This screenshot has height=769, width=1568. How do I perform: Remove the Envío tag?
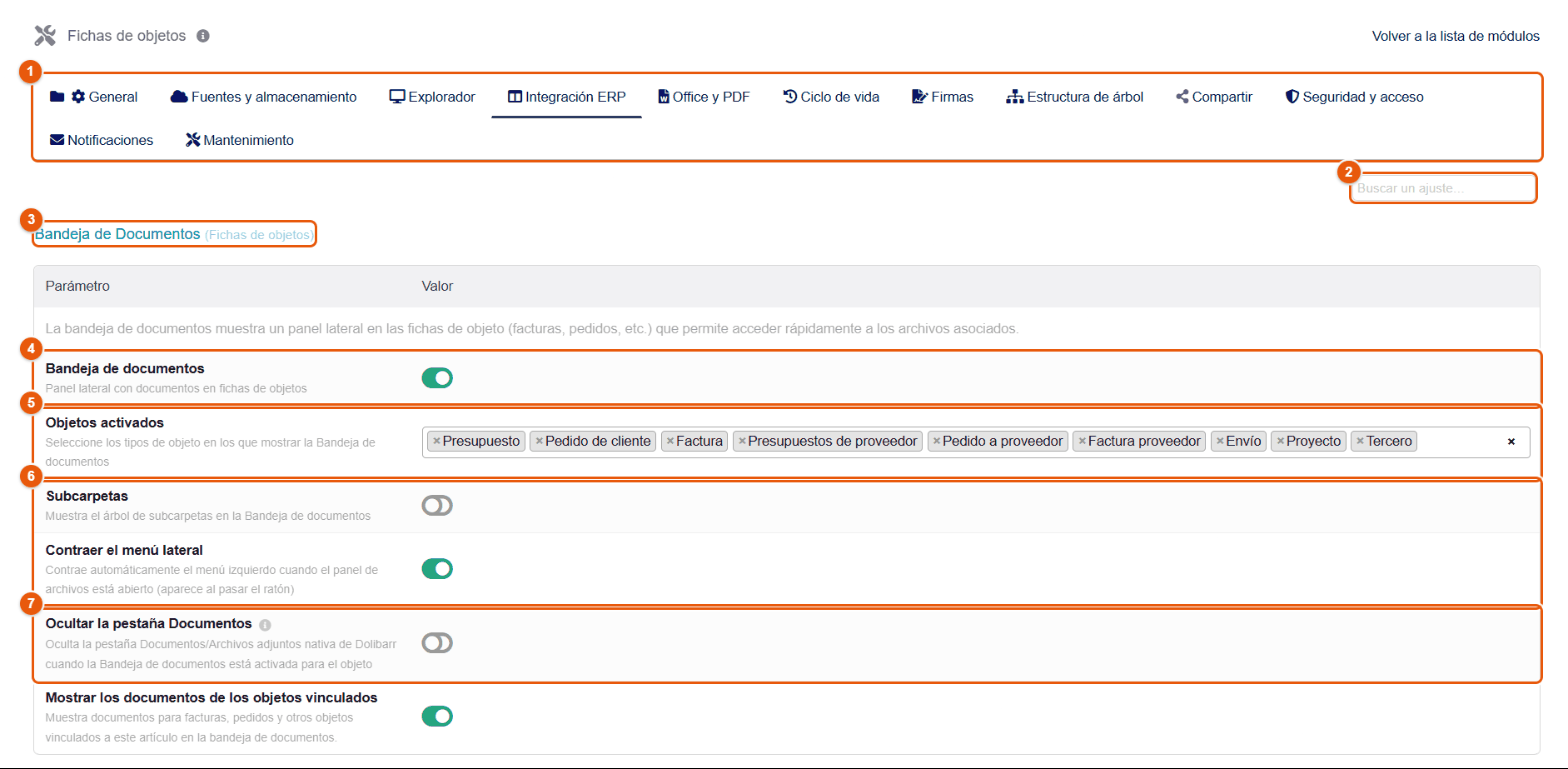1220,441
